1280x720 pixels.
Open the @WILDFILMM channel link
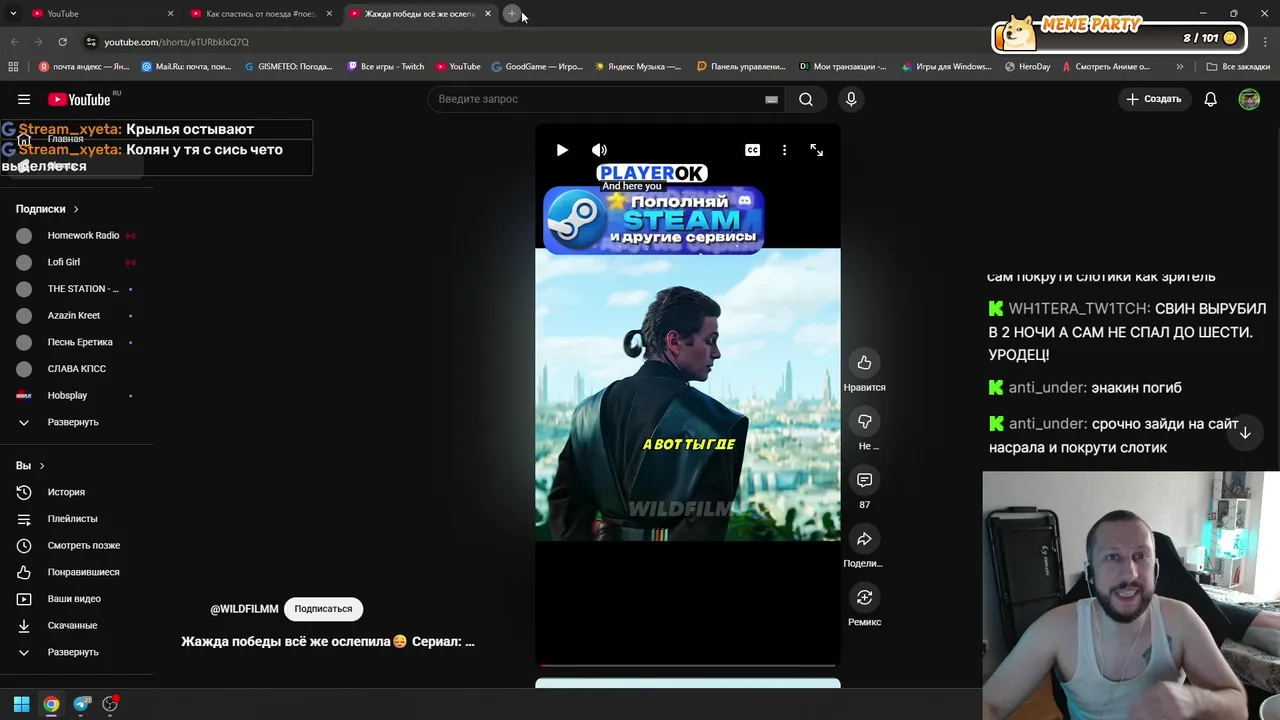point(244,609)
